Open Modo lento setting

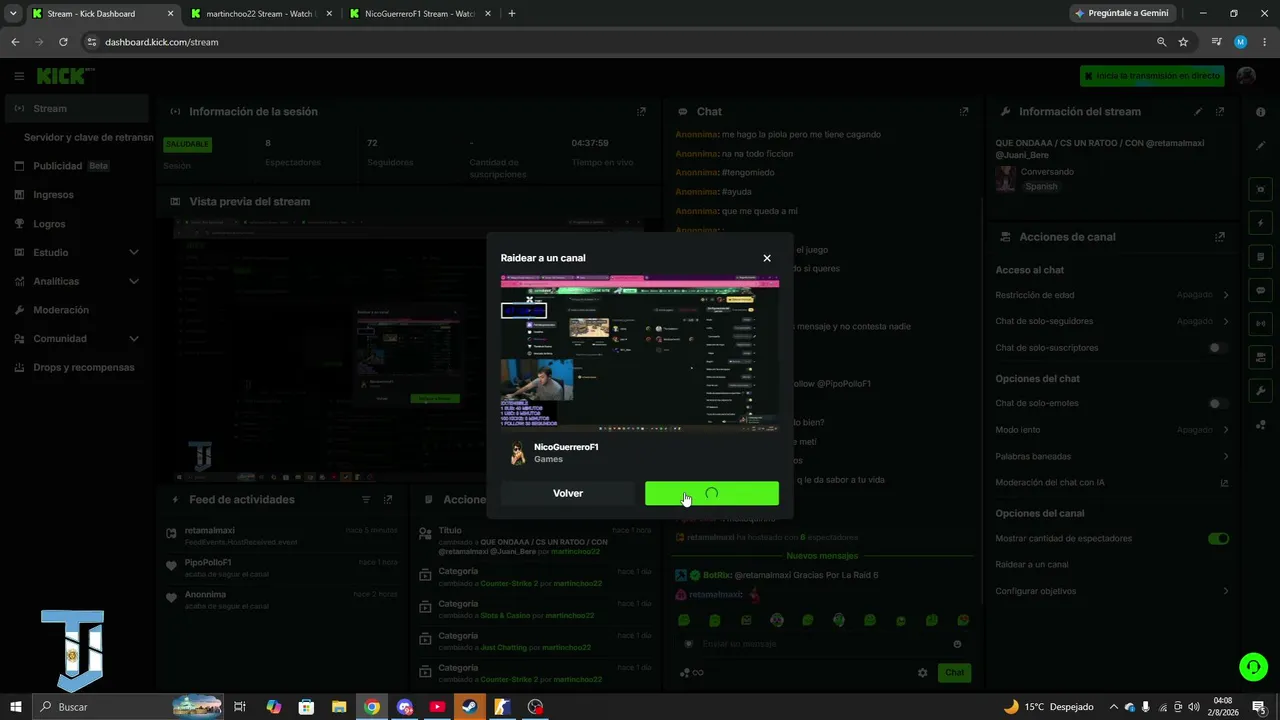(1112, 430)
